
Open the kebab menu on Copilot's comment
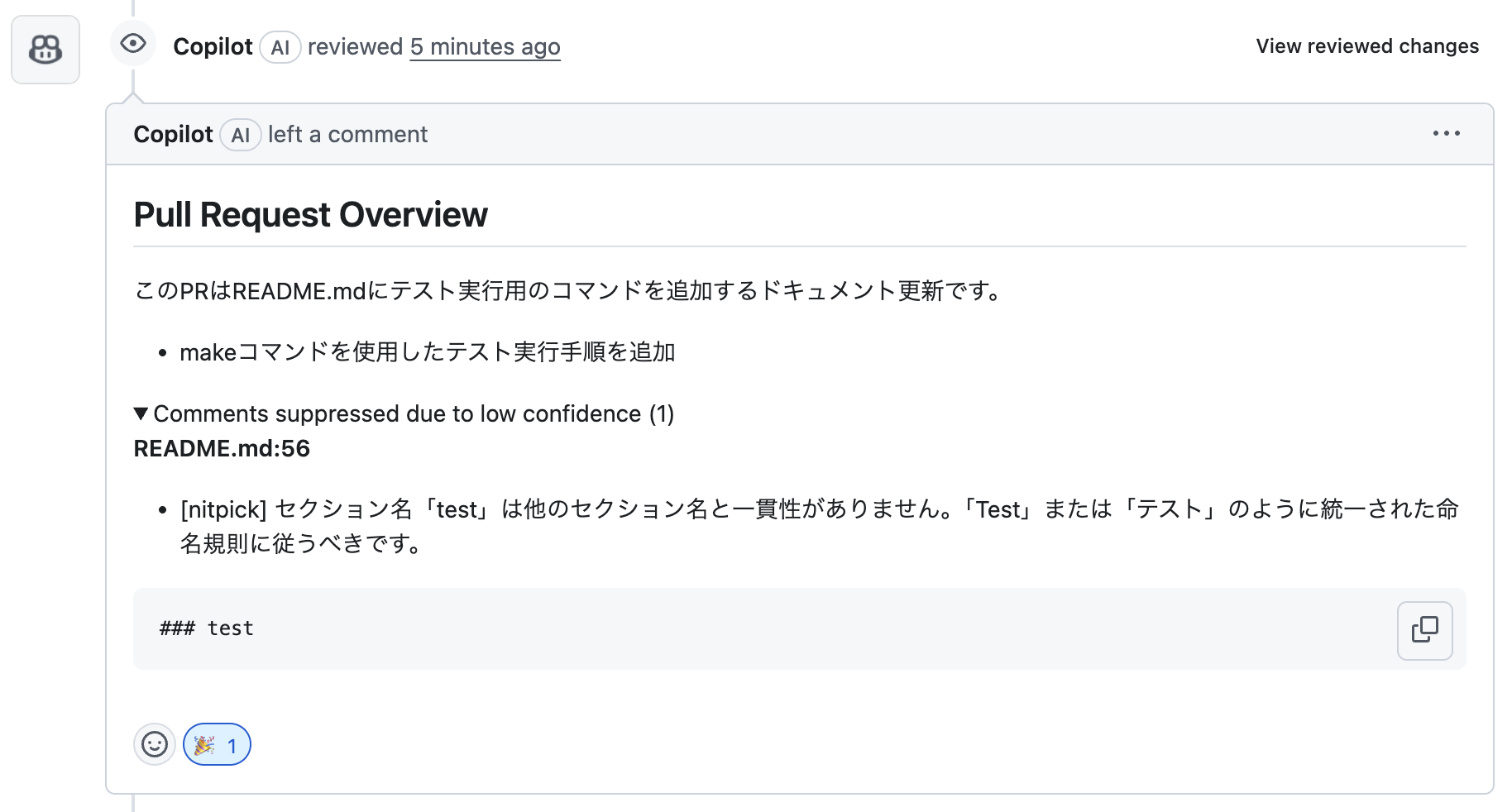(x=1446, y=133)
